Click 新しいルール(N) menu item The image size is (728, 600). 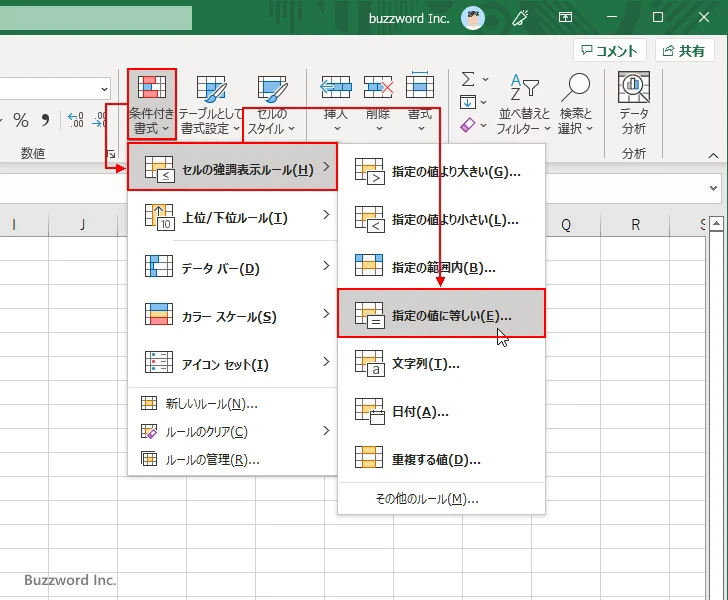232,404
